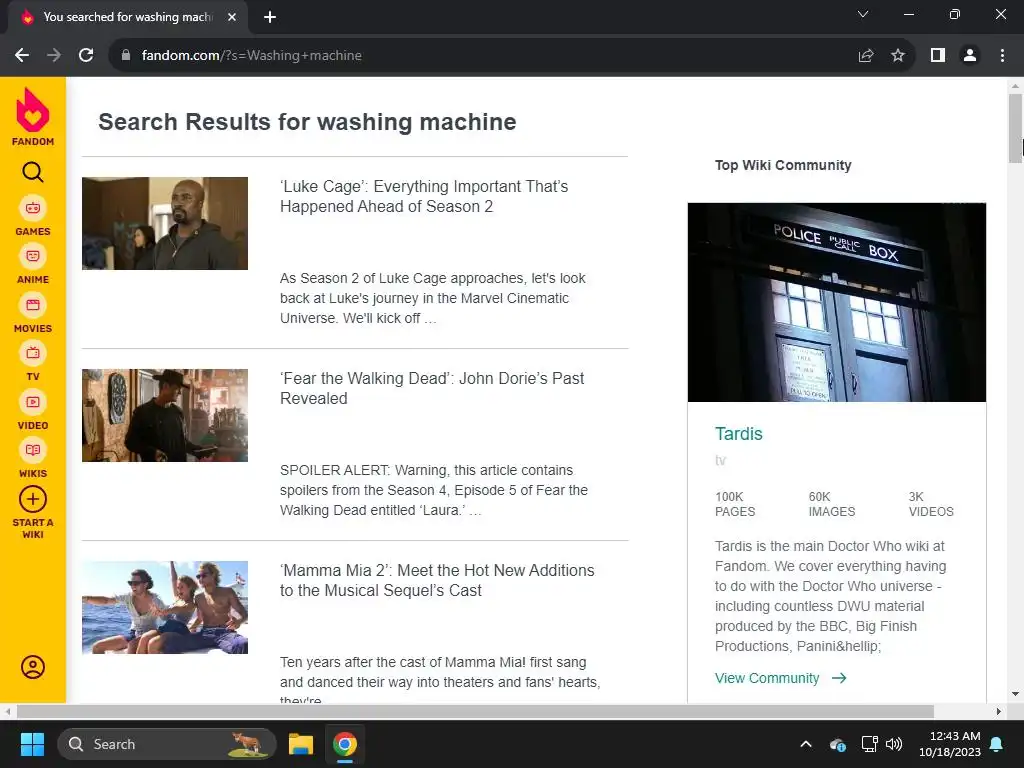Click the View Community arrow icon
Image resolution: width=1024 pixels, height=768 pixels.
(x=839, y=678)
